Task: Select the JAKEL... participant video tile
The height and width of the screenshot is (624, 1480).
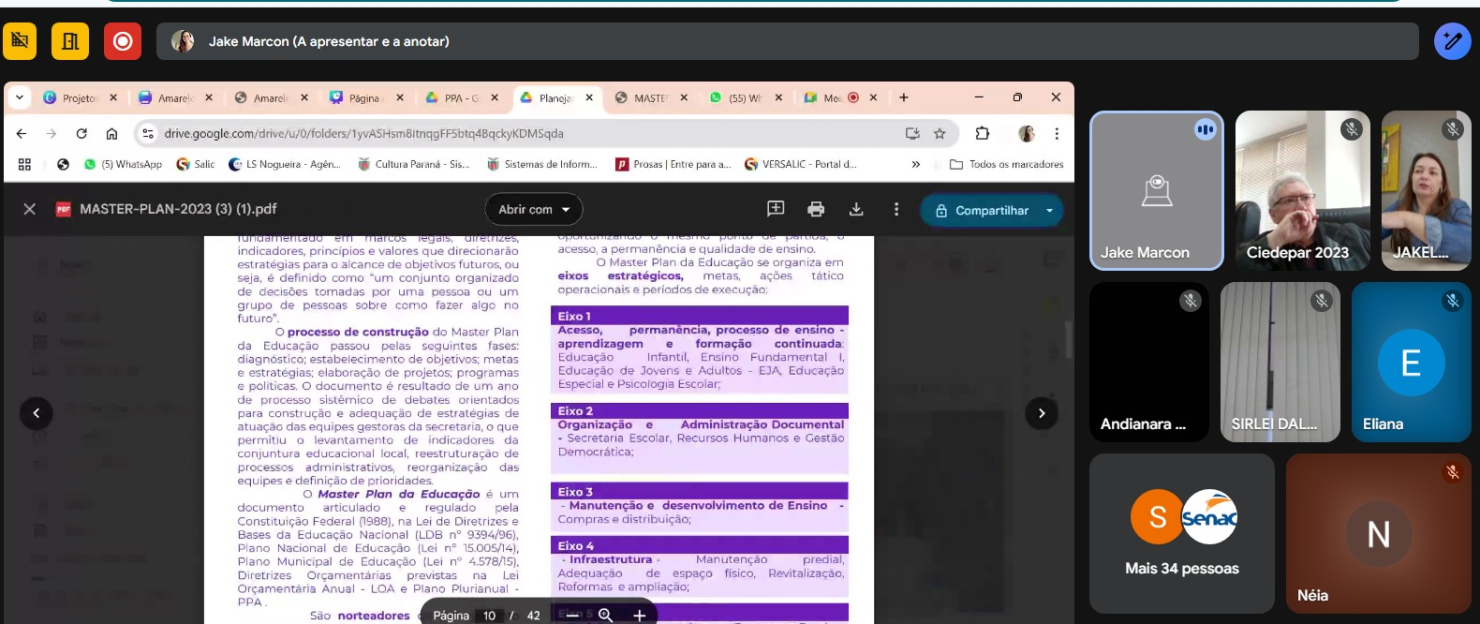Action: (1426, 190)
